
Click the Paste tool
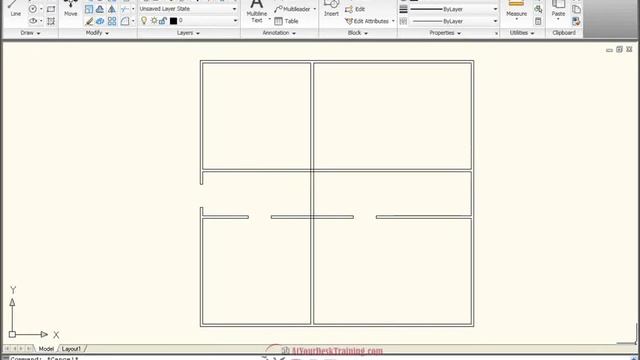click(558, 9)
